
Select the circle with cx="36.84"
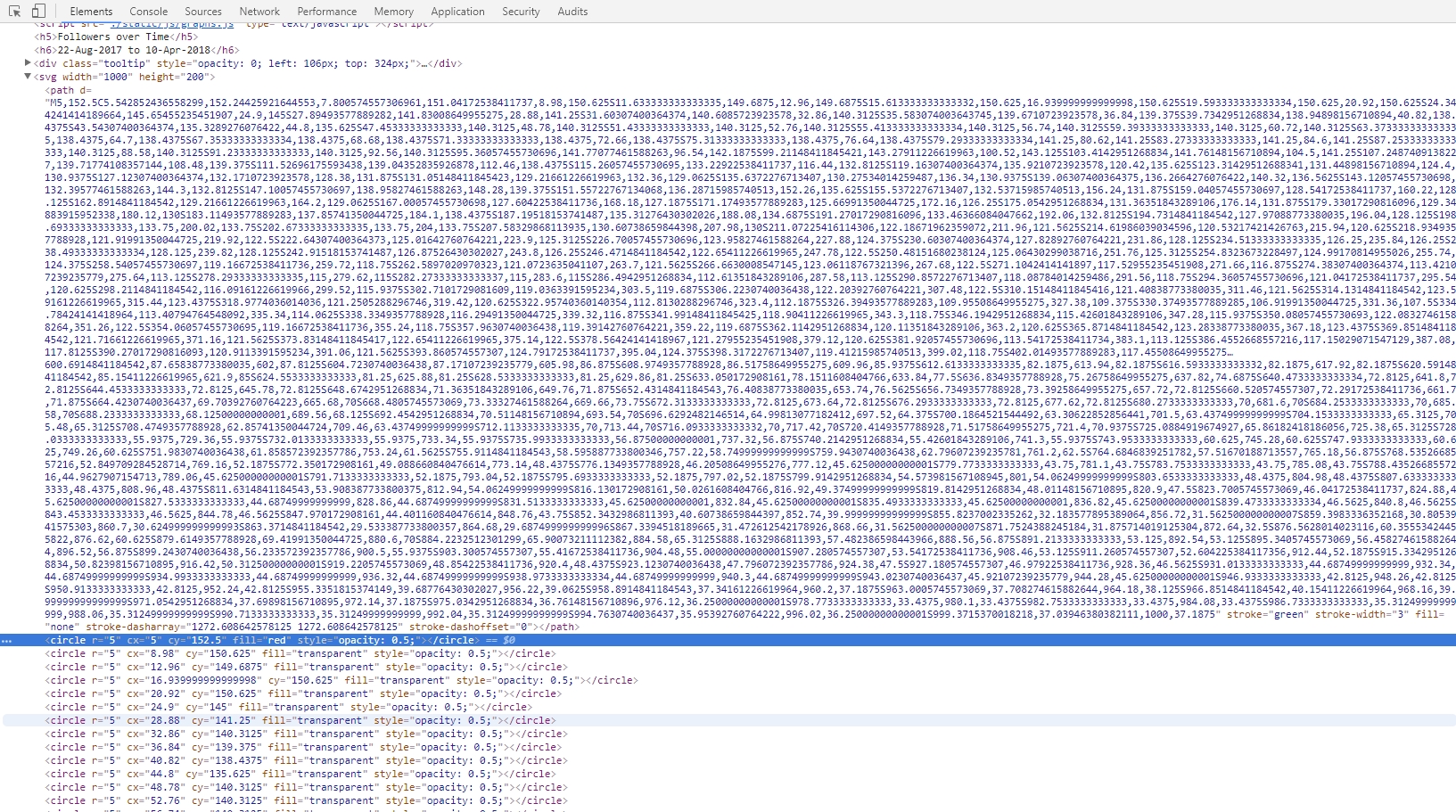tap(303, 747)
